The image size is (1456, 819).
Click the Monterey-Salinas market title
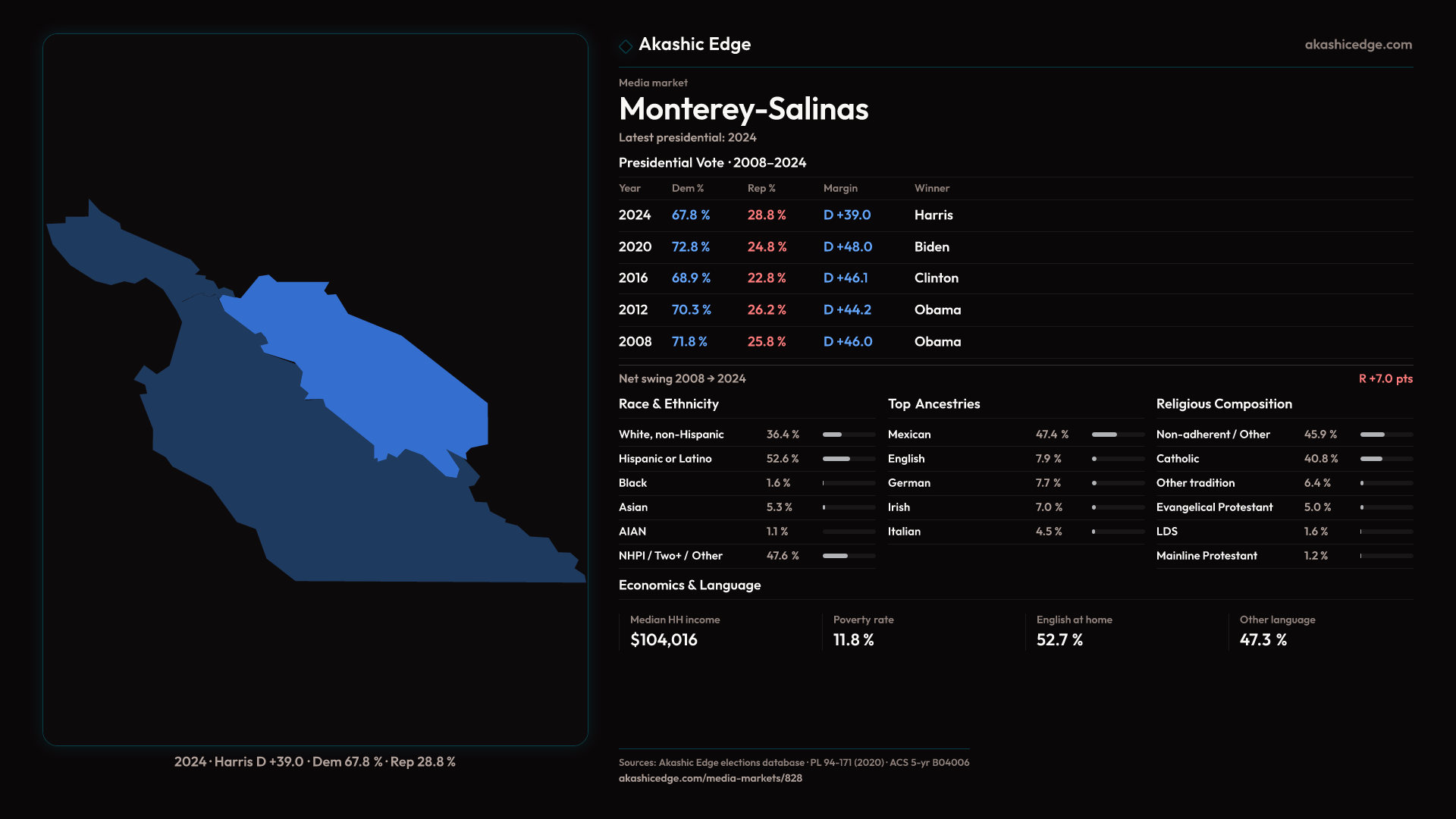pyautogui.click(x=743, y=109)
